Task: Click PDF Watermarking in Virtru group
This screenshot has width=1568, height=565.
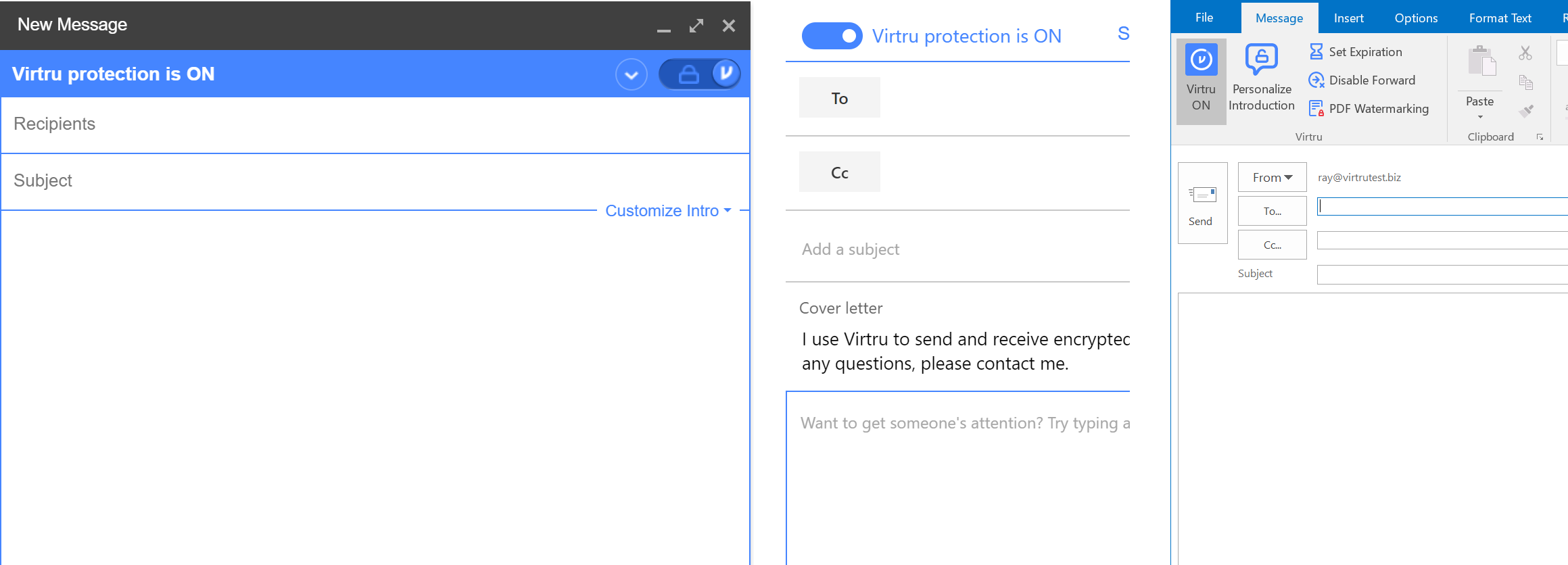Action: 1369,109
